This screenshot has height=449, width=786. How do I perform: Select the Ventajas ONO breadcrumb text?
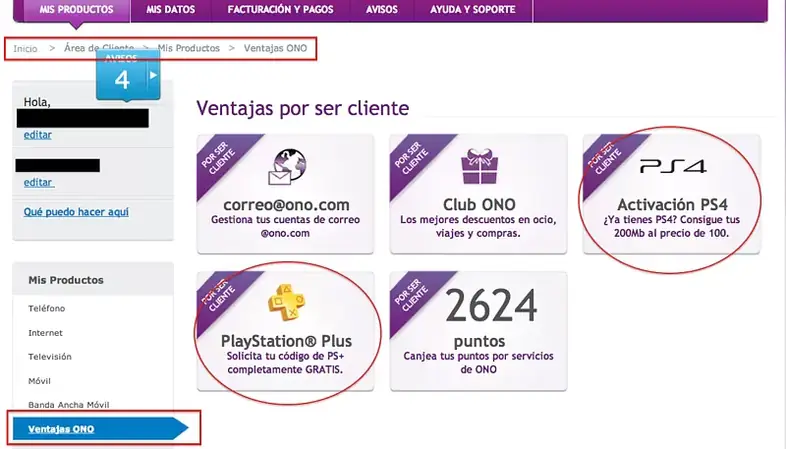(275, 48)
